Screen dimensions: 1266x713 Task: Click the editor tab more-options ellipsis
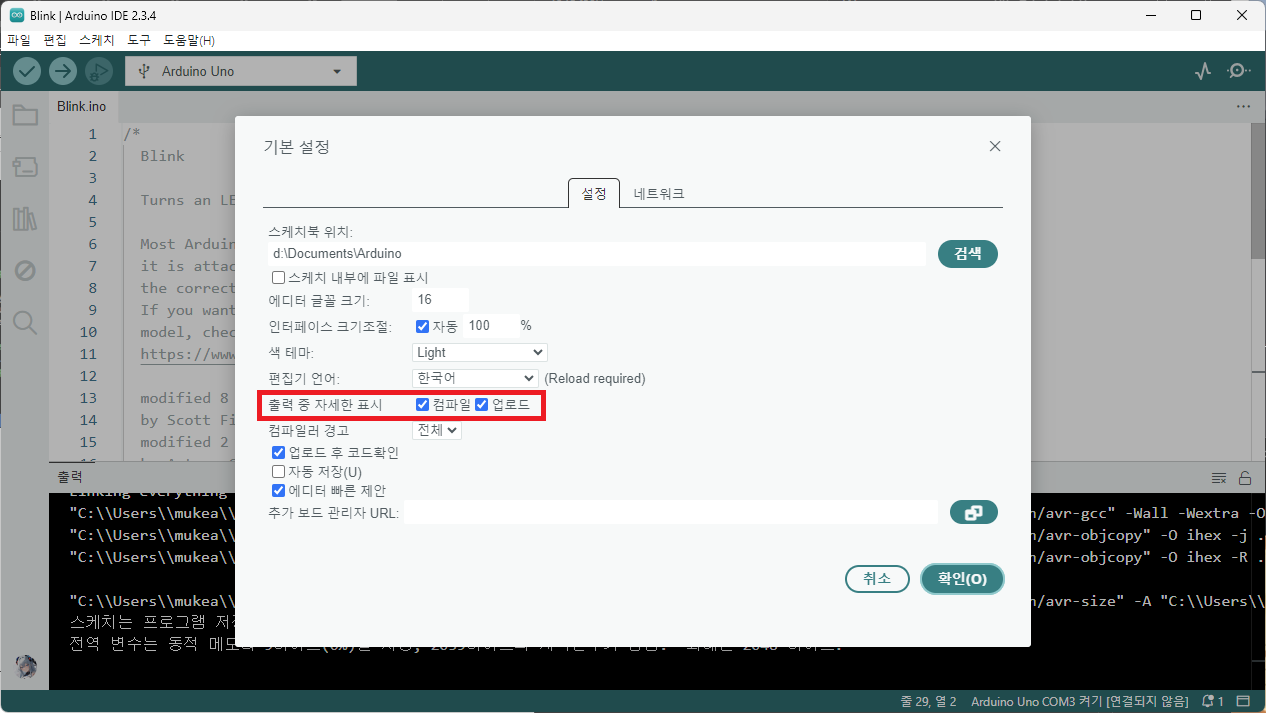click(x=1243, y=106)
